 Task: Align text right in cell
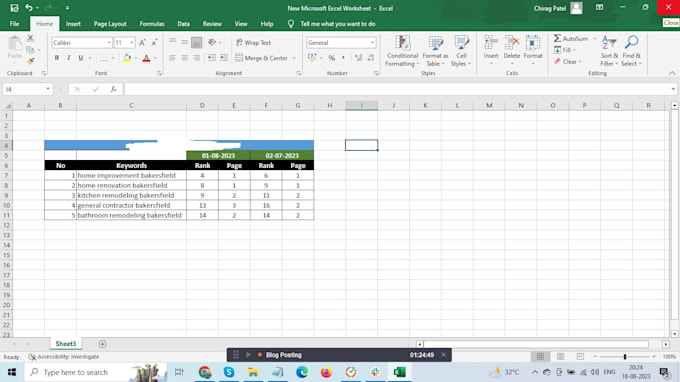(196, 58)
